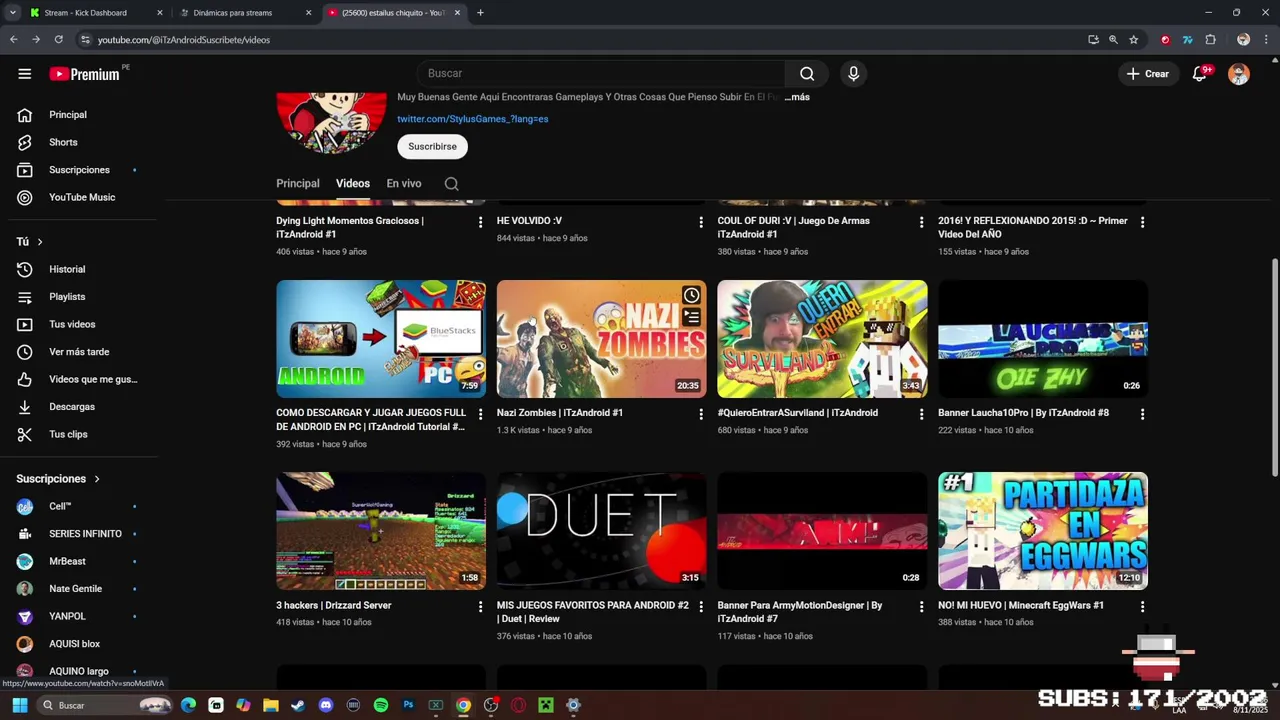Screen dimensions: 1280x720
Task: Click add to queue icon on Nazi Zombies thumbnail
Action: coord(691,318)
